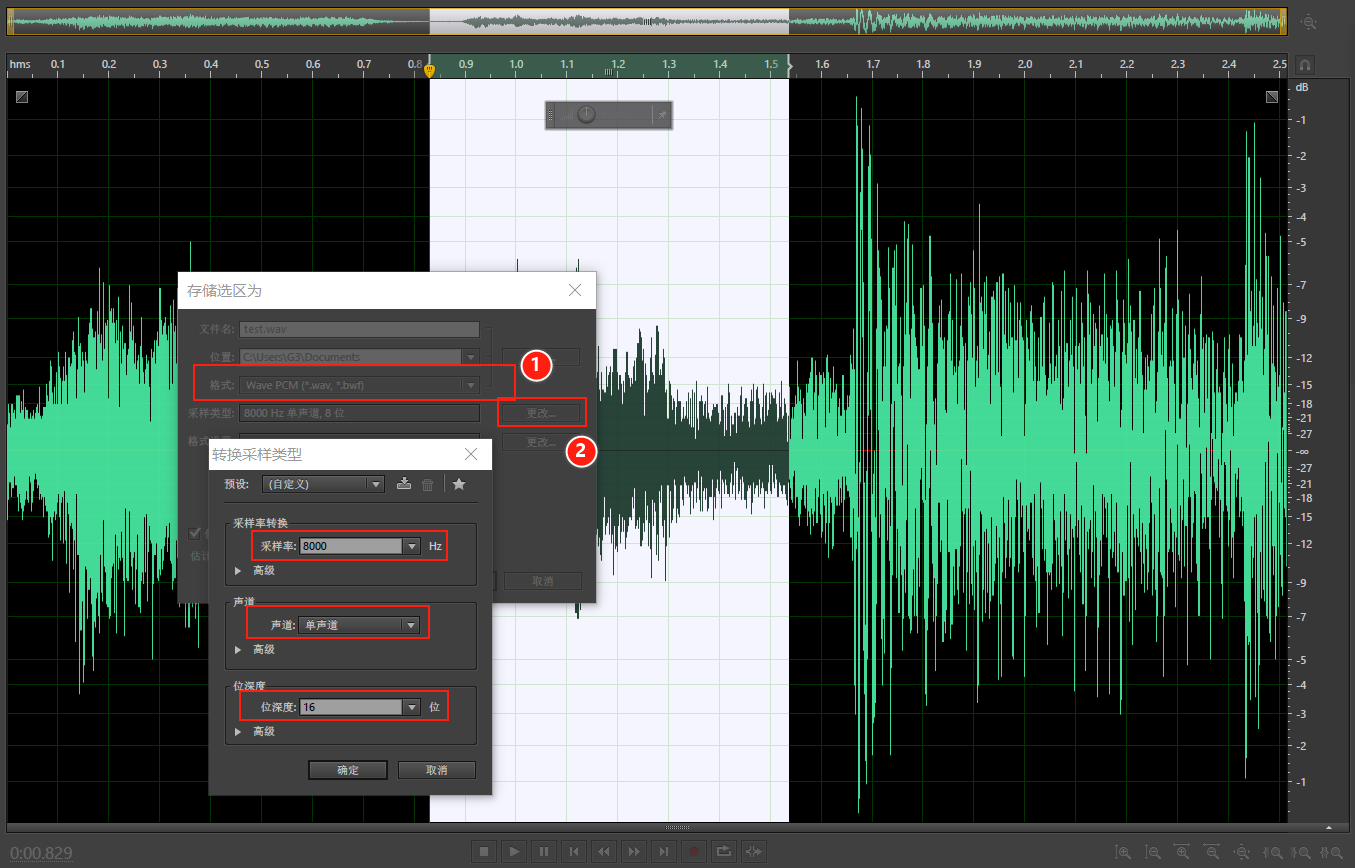The width and height of the screenshot is (1355, 868).
Task: Start playback with the Play button
Action: (514, 851)
